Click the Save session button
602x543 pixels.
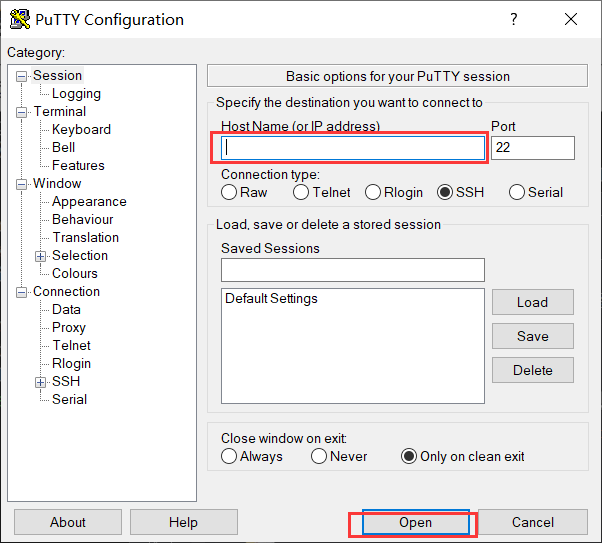(532, 336)
